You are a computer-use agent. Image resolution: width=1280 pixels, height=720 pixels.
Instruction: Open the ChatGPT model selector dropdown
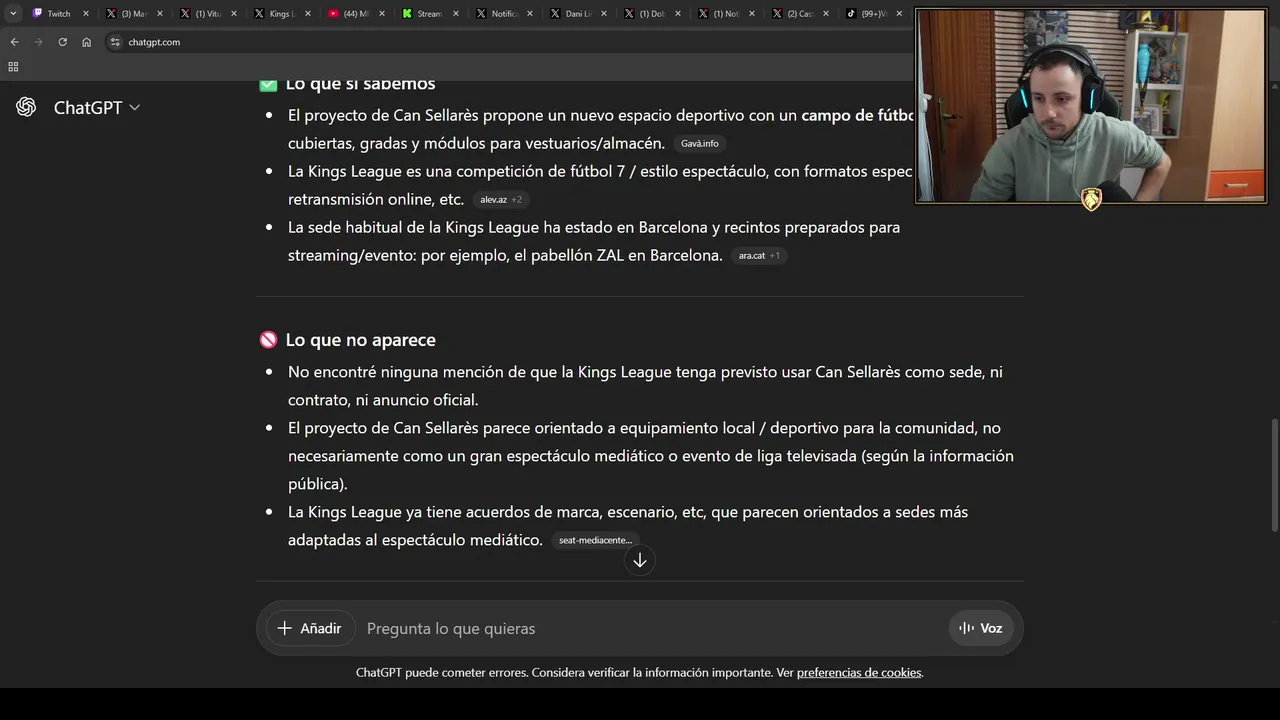tap(97, 107)
